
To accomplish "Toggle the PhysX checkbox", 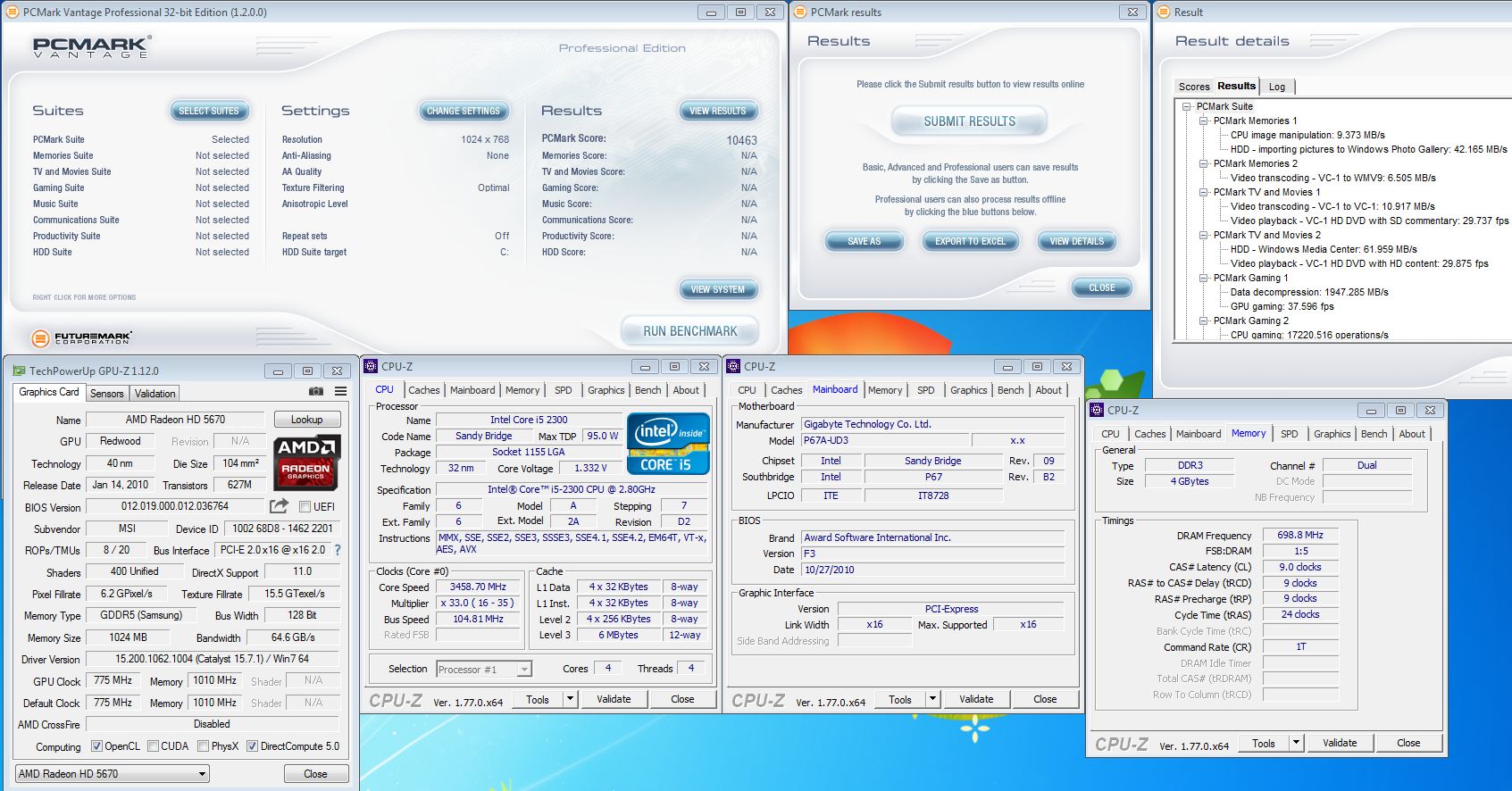I will (x=204, y=746).
